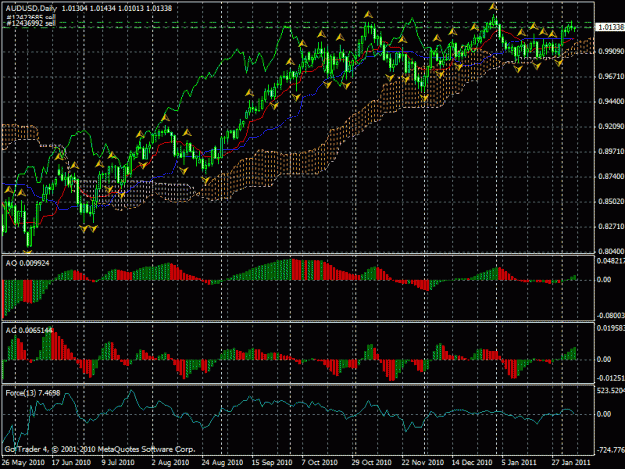This screenshot has width=625, height=469.
Task: Click the 0.92090 price level
Action: click(611, 126)
